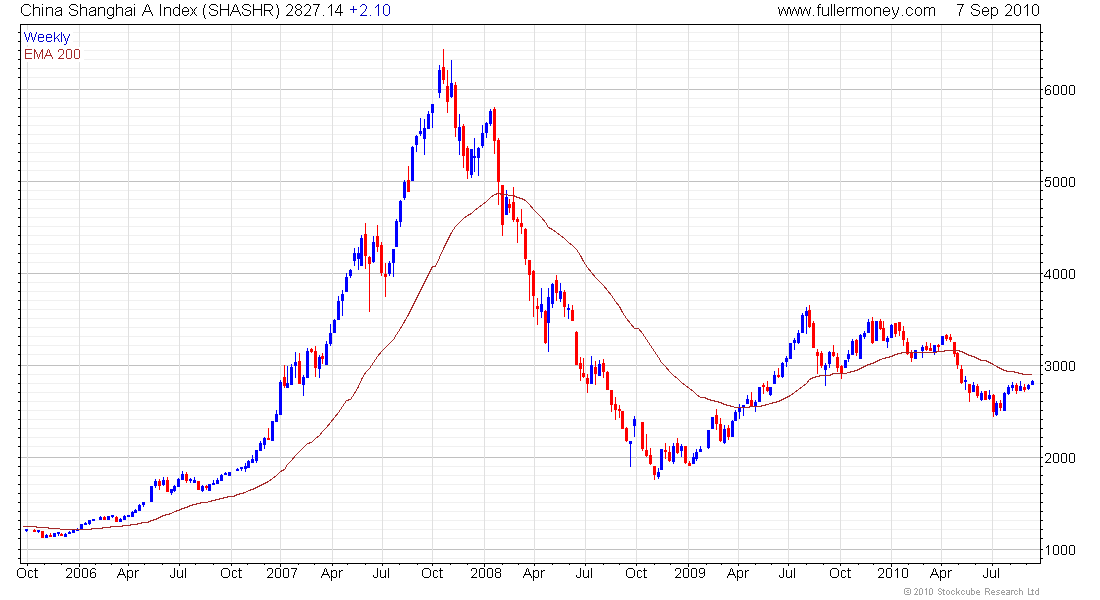Click the 2006 x-axis label
Image resolution: width=1100 pixels, height=600 pixels.
pyautogui.click(x=81, y=573)
